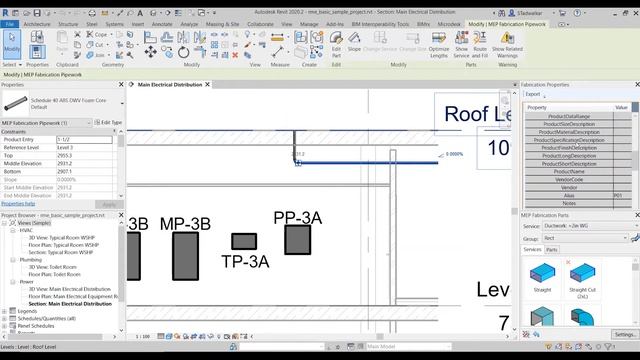Screen dimensions: 640x360
Task: Collapse the Plumbing node in Project Browser
Action: (13, 260)
